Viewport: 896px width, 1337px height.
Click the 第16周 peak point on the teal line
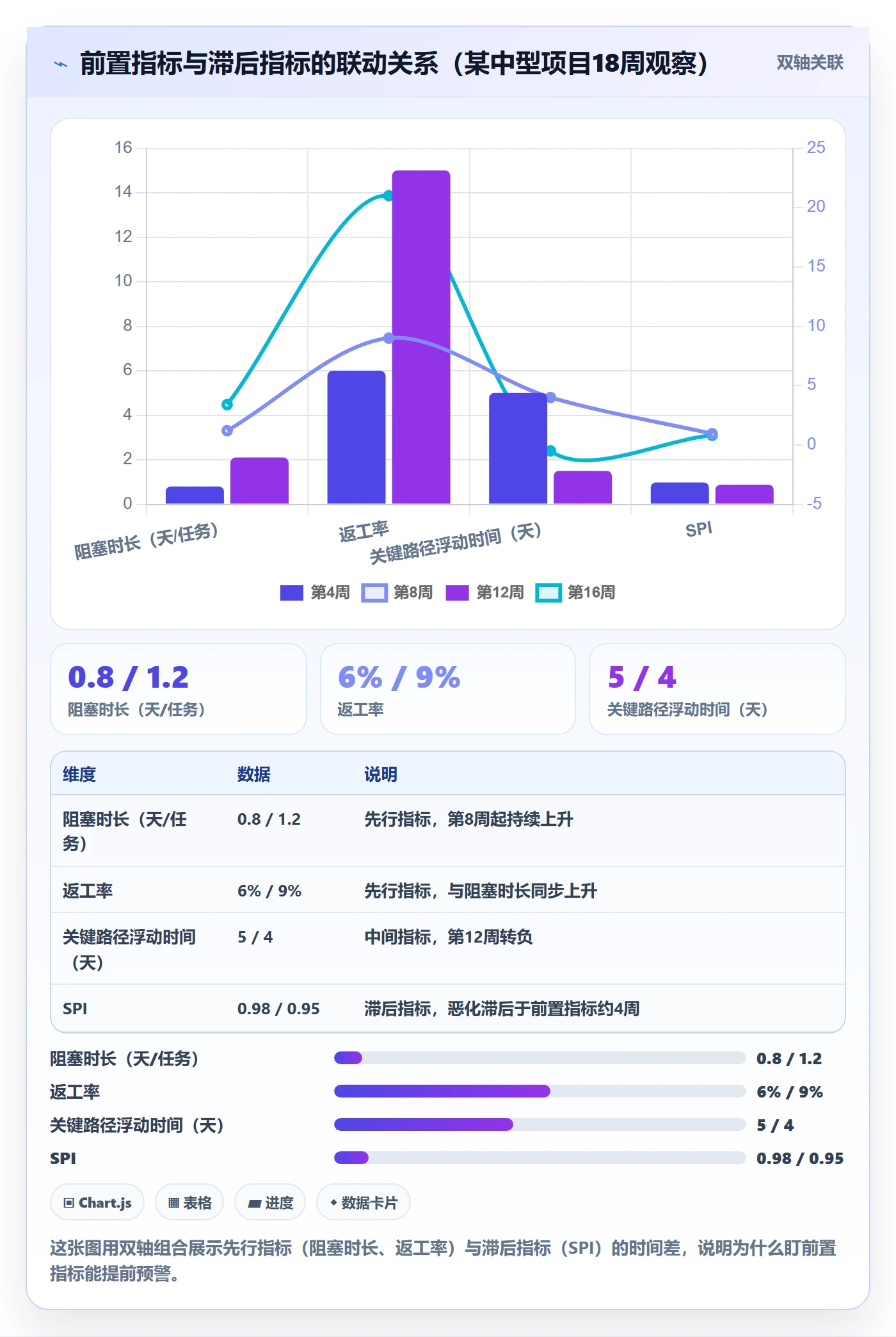coord(388,195)
